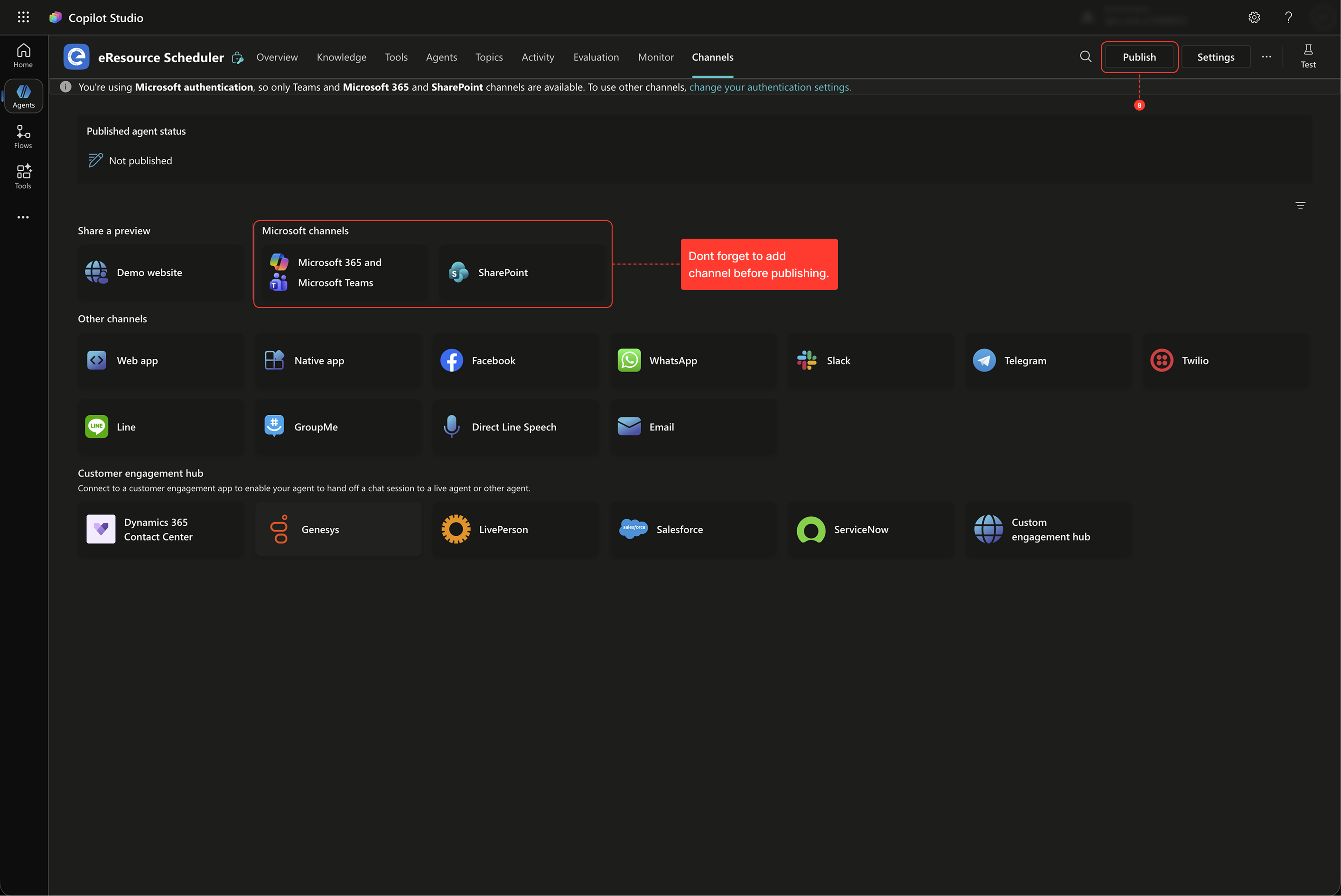Open the Monitor tab
The width and height of the screenshot is (1341, 896).
(x=656, y=57)
